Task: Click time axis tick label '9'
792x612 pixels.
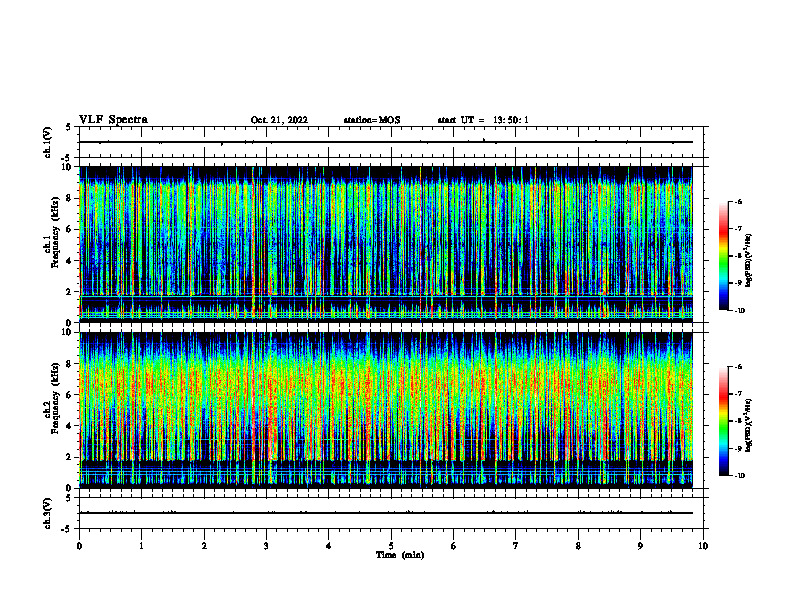Action: click(x=640, y=546)
